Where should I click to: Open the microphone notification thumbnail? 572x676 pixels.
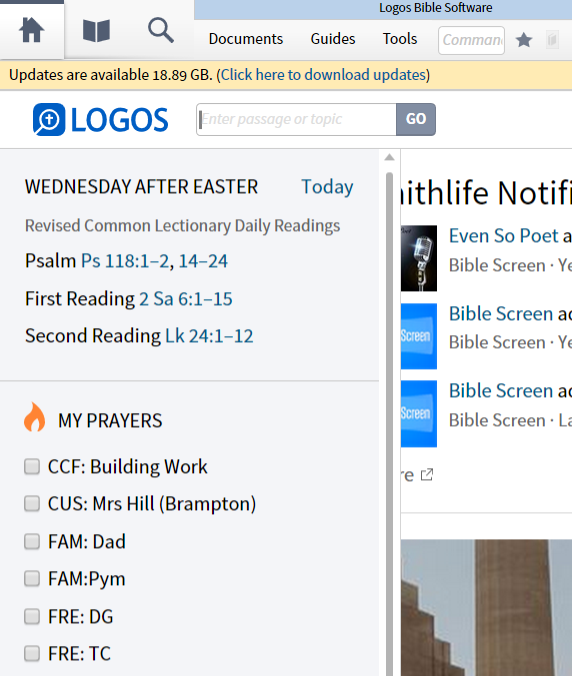pos(419,258)
